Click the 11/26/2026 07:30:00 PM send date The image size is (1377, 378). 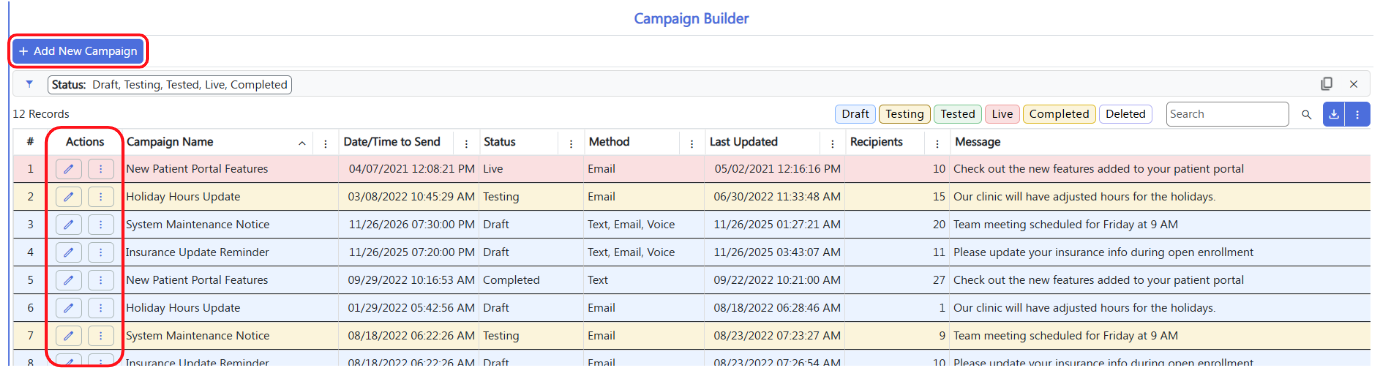coord(412,225)
